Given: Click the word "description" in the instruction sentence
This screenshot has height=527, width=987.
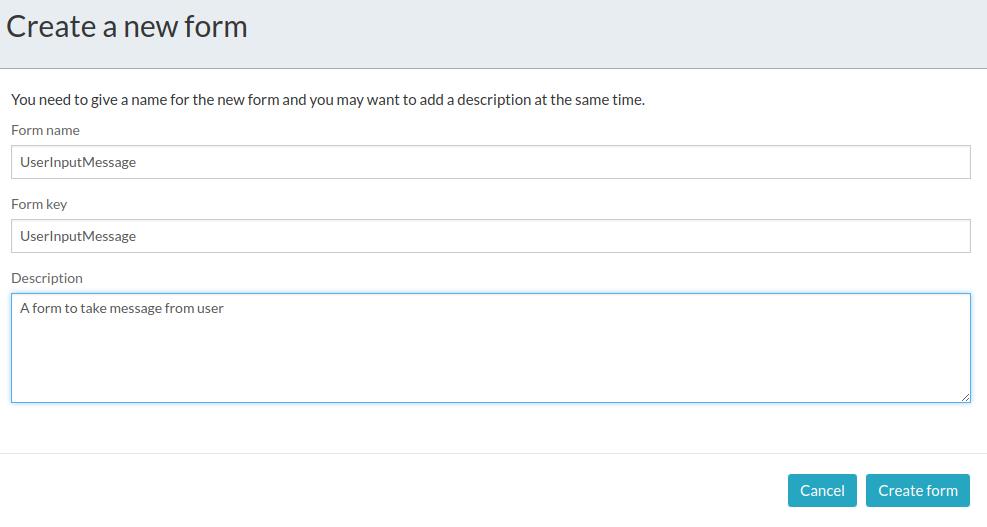Looking at the screenshot, I should pyautogui.click(x=460, y=100).
